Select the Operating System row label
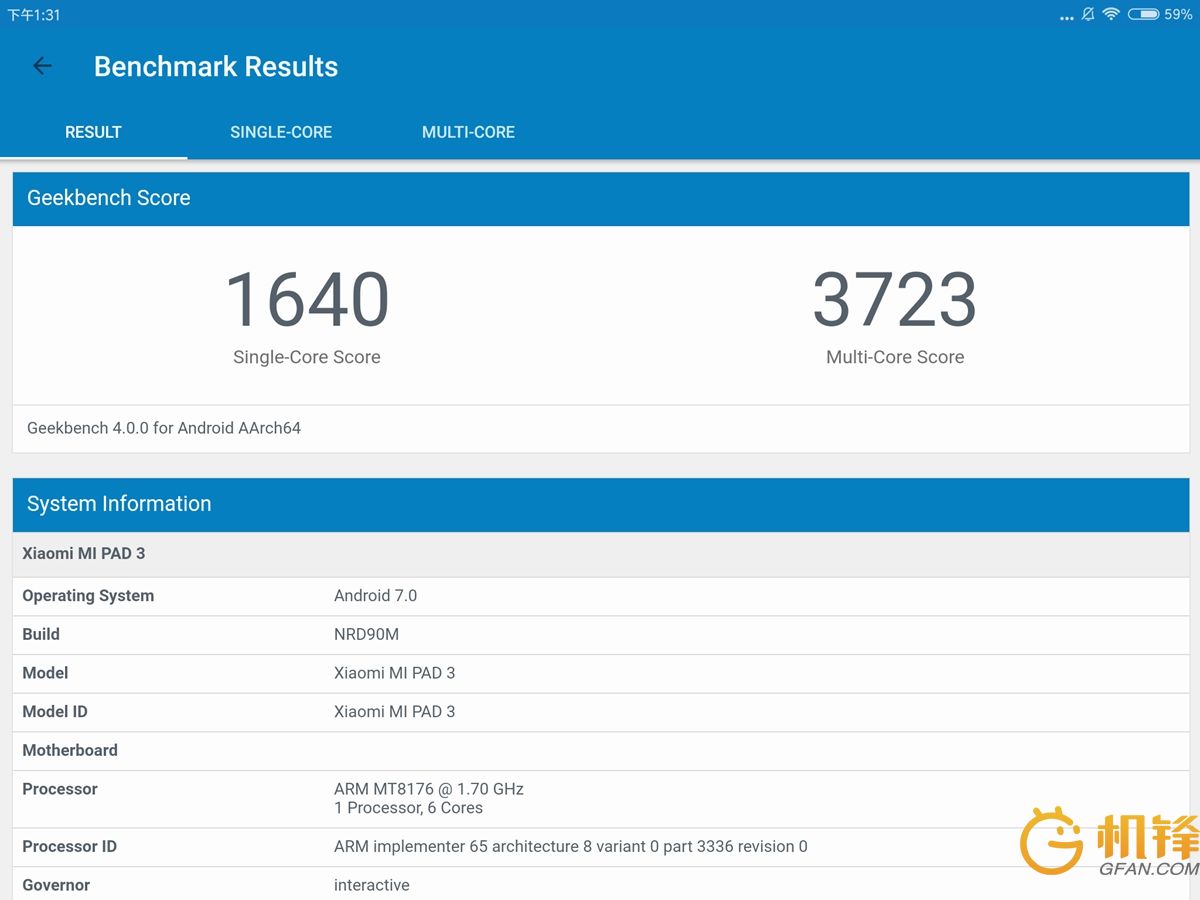This screenshot has height=900, width=1200. click(x=88, y=596)
